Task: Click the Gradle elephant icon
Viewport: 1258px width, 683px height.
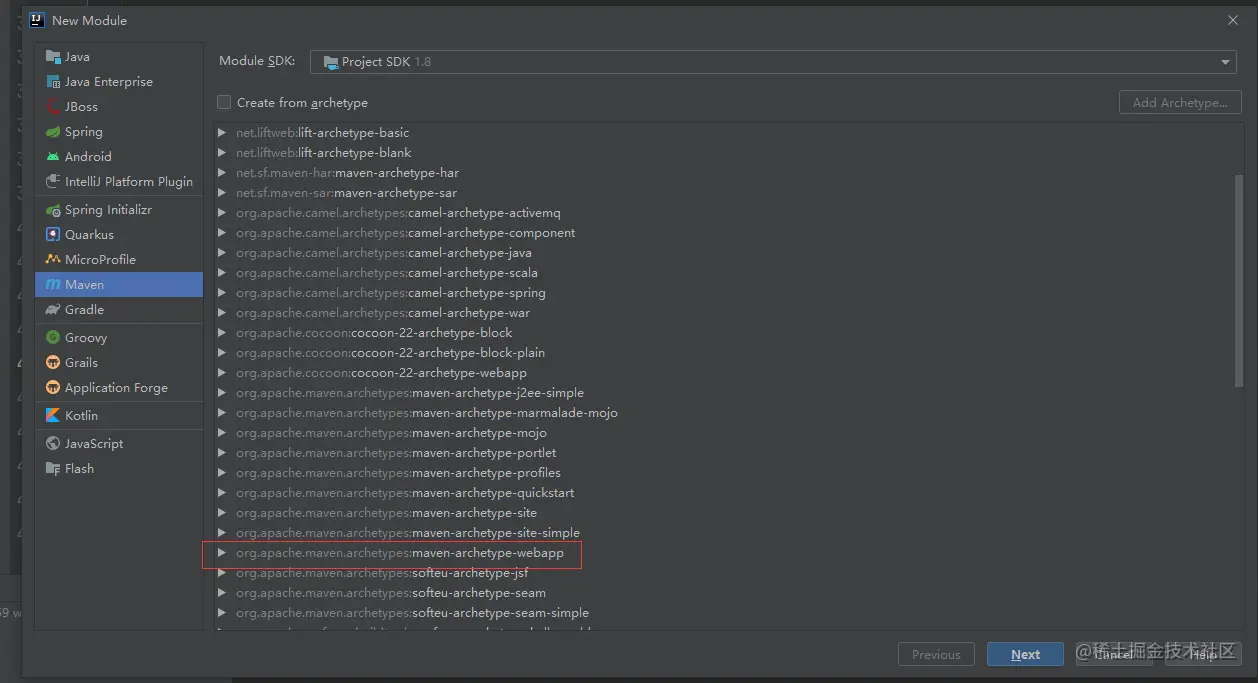Action: click(x=53, y=310)
